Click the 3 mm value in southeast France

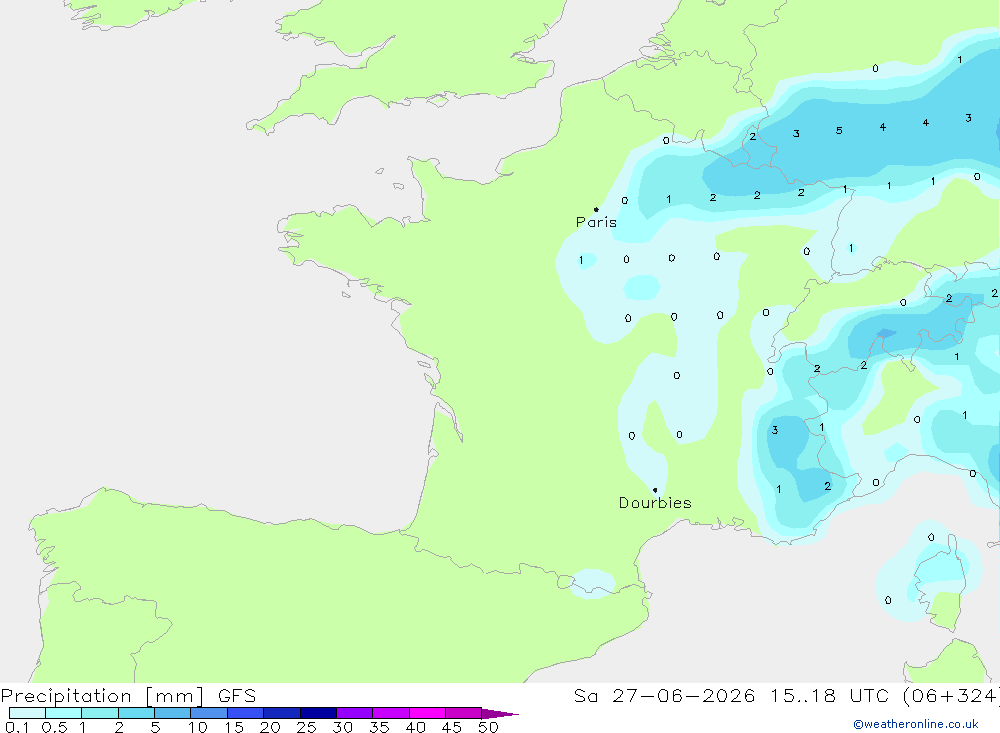pyautogui.click(x=775, y=430)
